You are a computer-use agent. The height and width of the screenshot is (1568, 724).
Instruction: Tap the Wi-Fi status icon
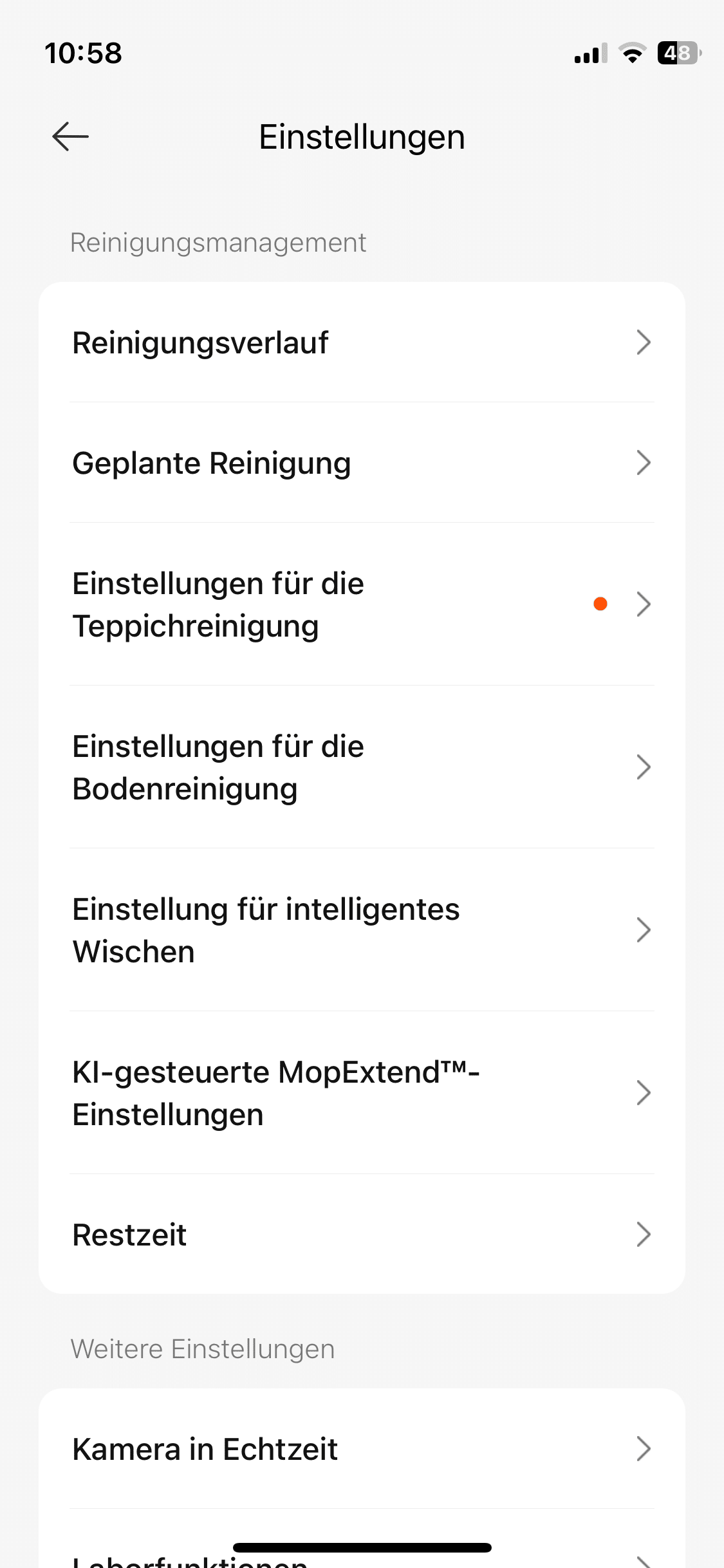632,53
